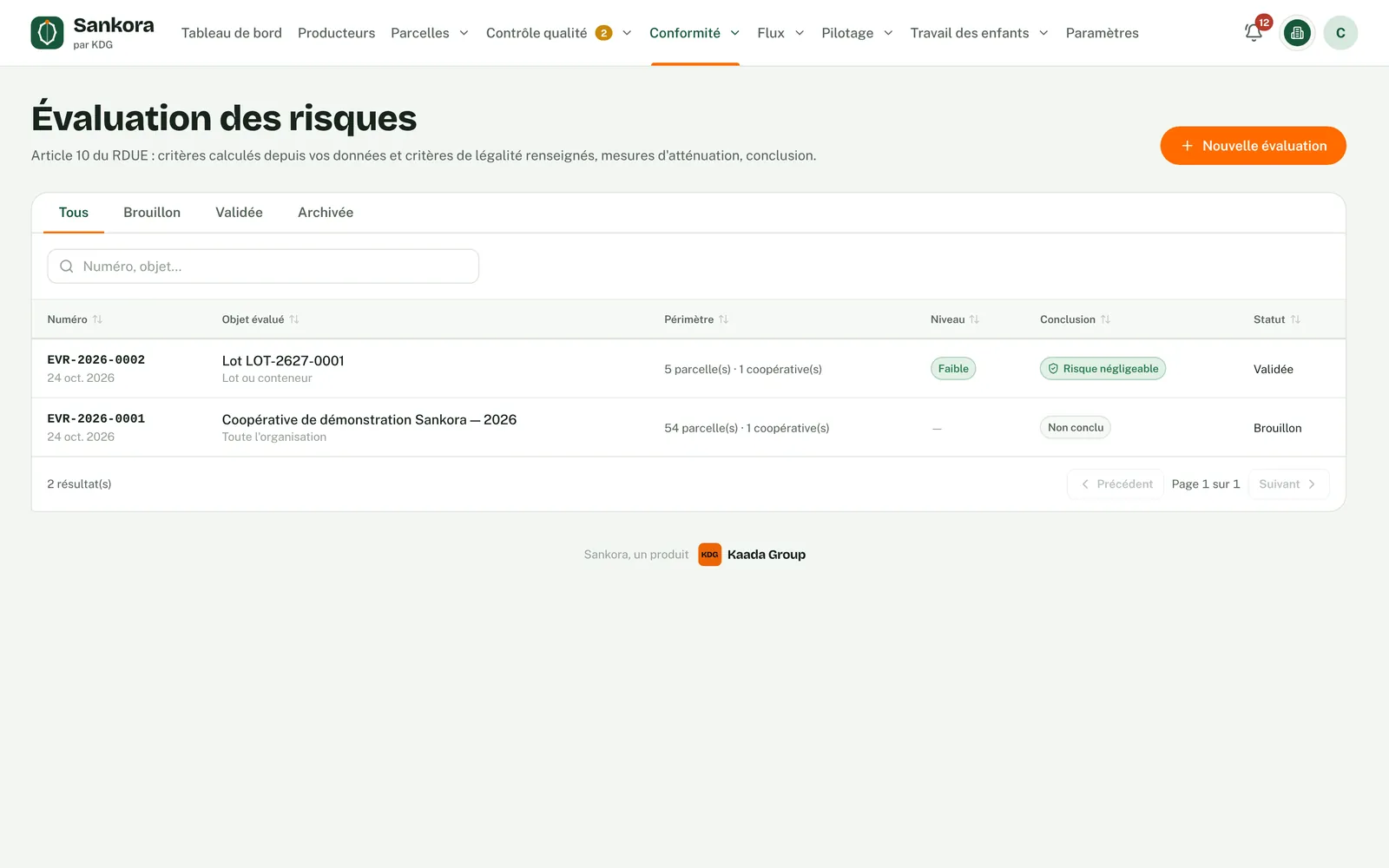Click the Précédent pagination button
This screenshot has height=868, width=1389.
point(1116,484)
